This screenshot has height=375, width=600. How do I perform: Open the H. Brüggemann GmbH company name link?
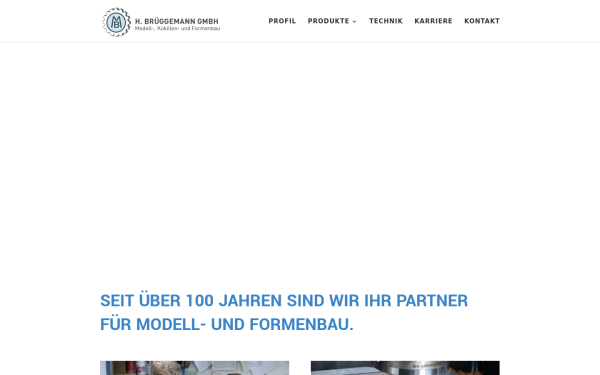[x=177, y=21]
